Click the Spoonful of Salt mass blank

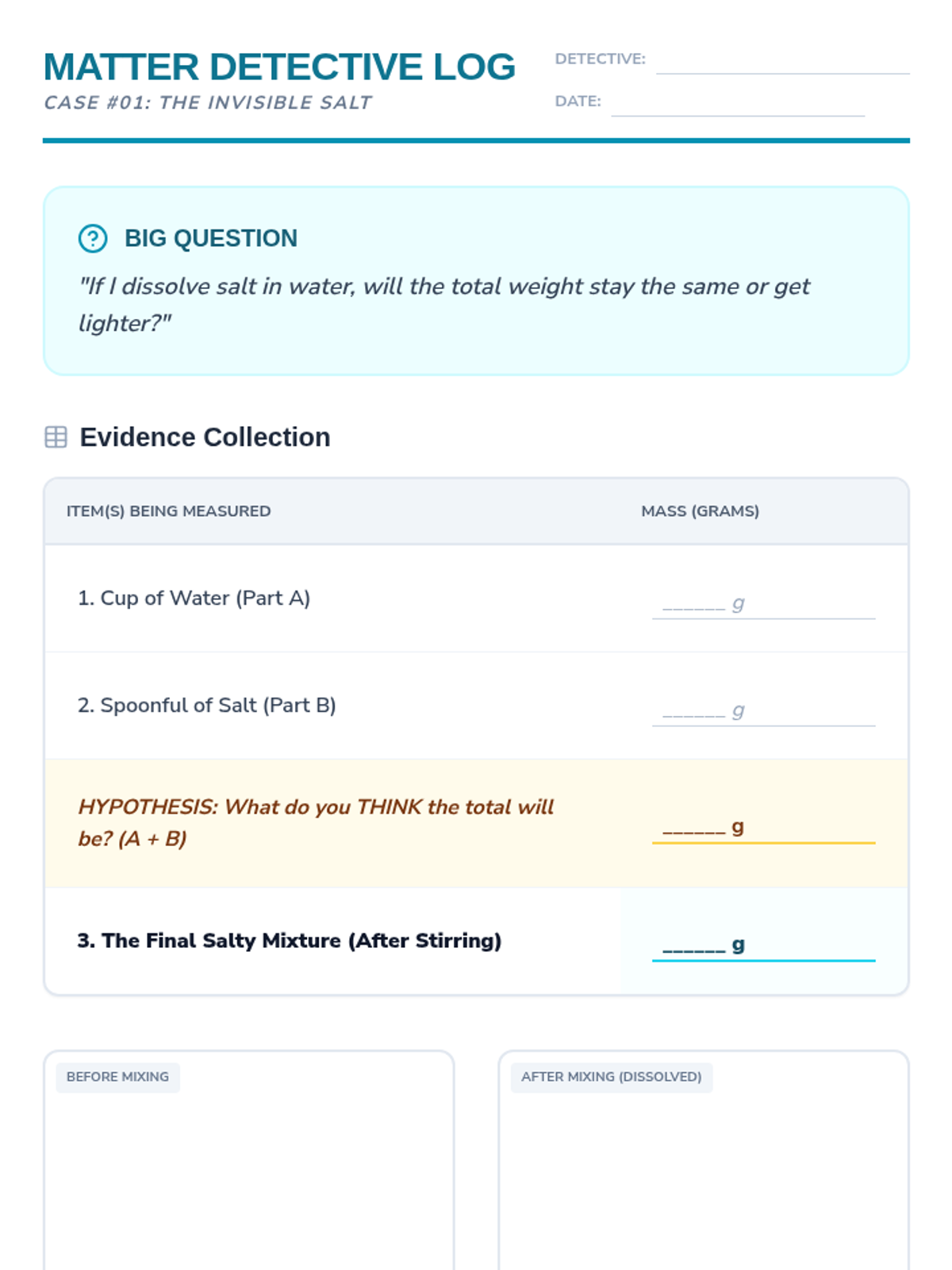point(762,712)
